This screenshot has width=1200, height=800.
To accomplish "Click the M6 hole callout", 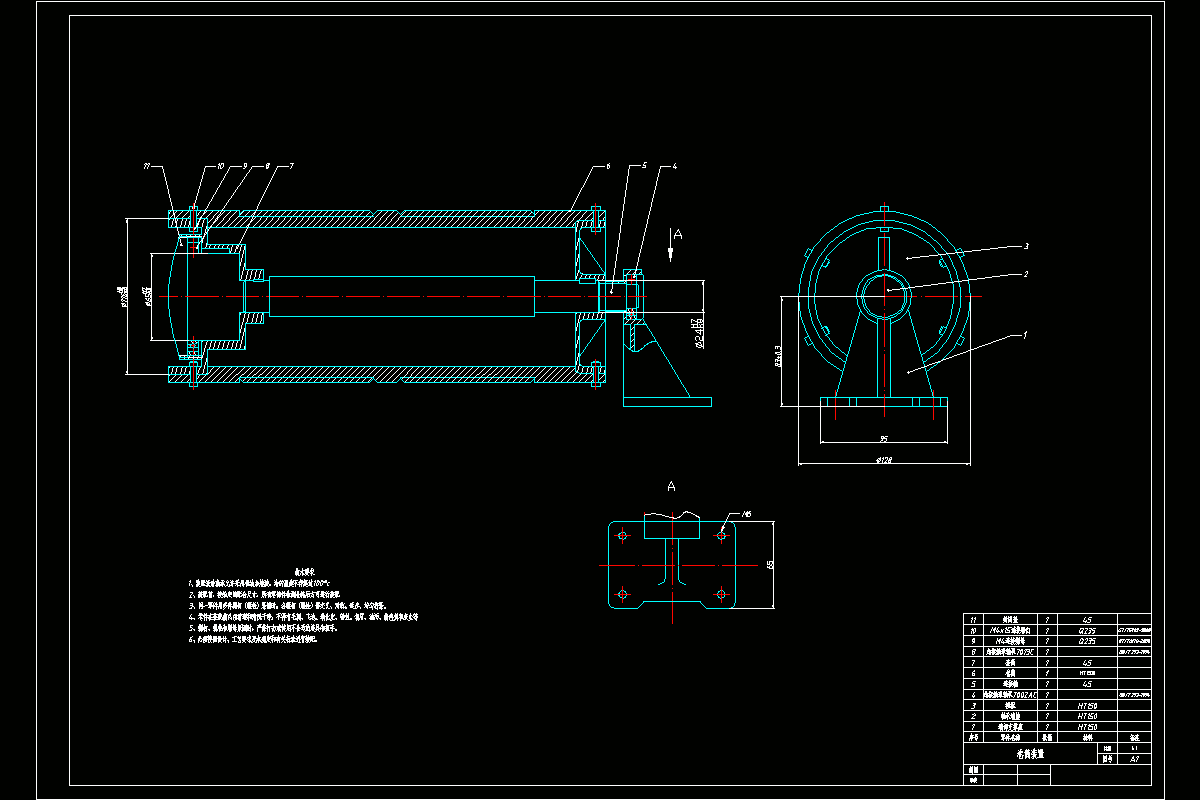I will (x=747, y=514).
